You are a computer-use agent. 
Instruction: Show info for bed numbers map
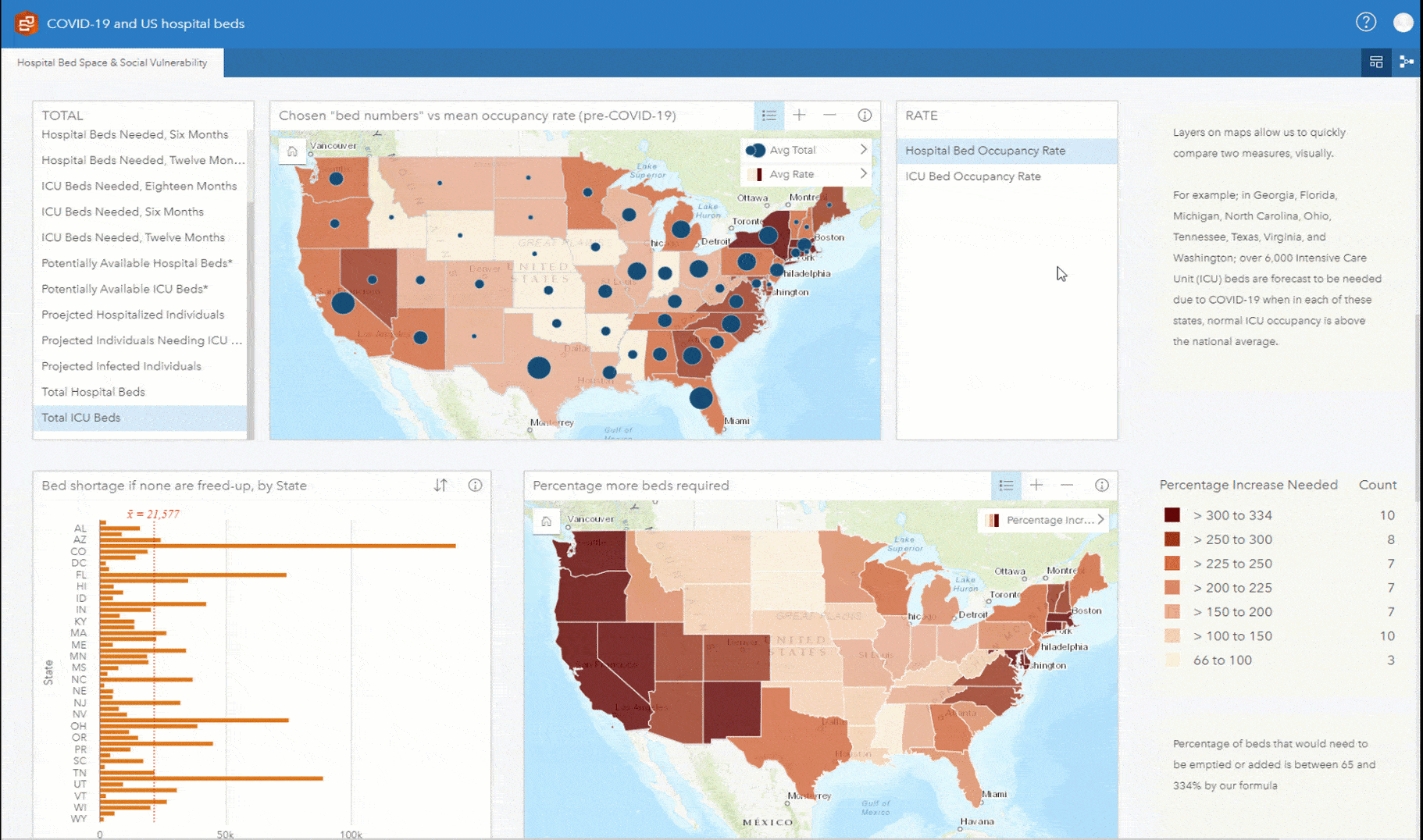tap(865, 116)
